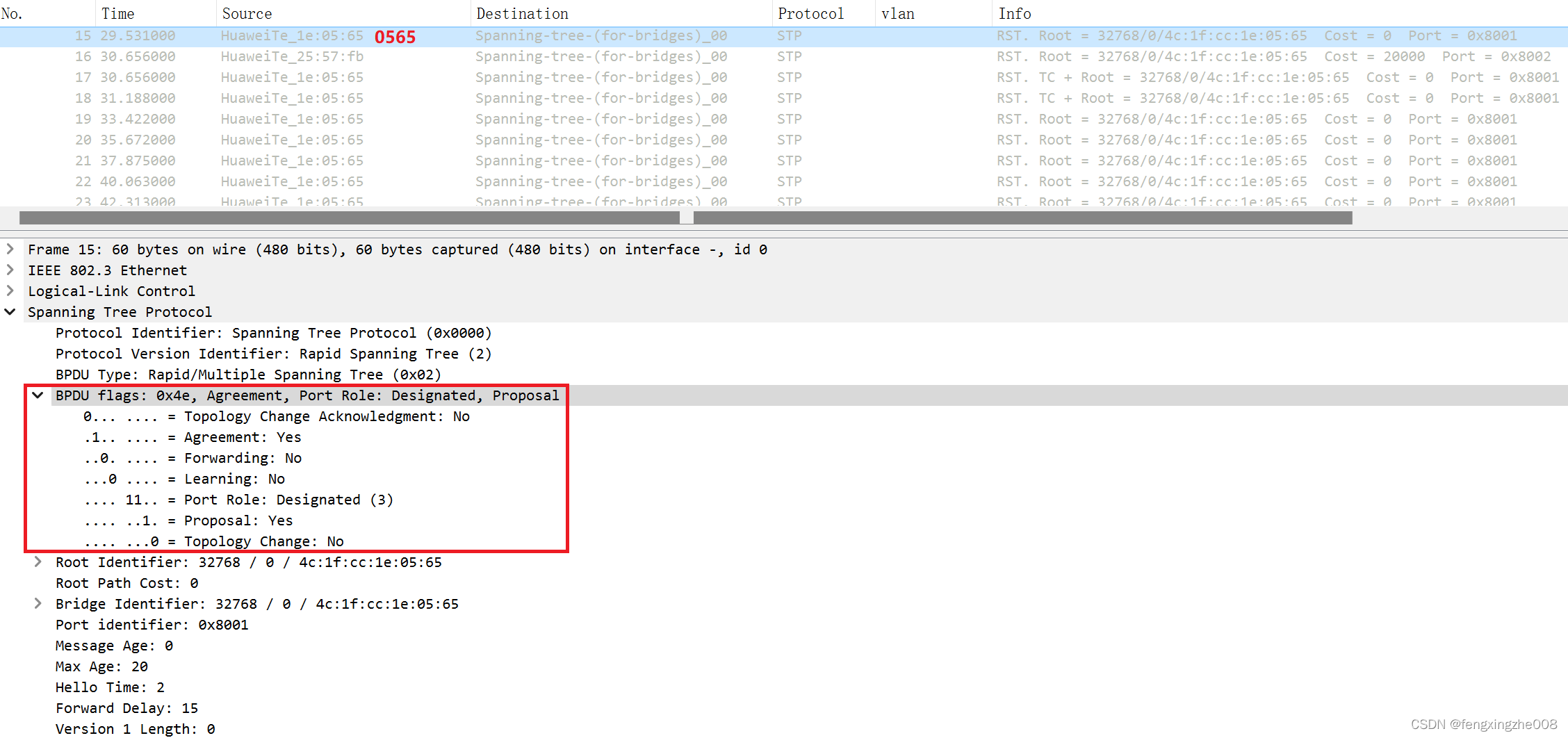Click the Info column header
1568x738 pixels.
pyautogui.click(x=1280, y=13)
